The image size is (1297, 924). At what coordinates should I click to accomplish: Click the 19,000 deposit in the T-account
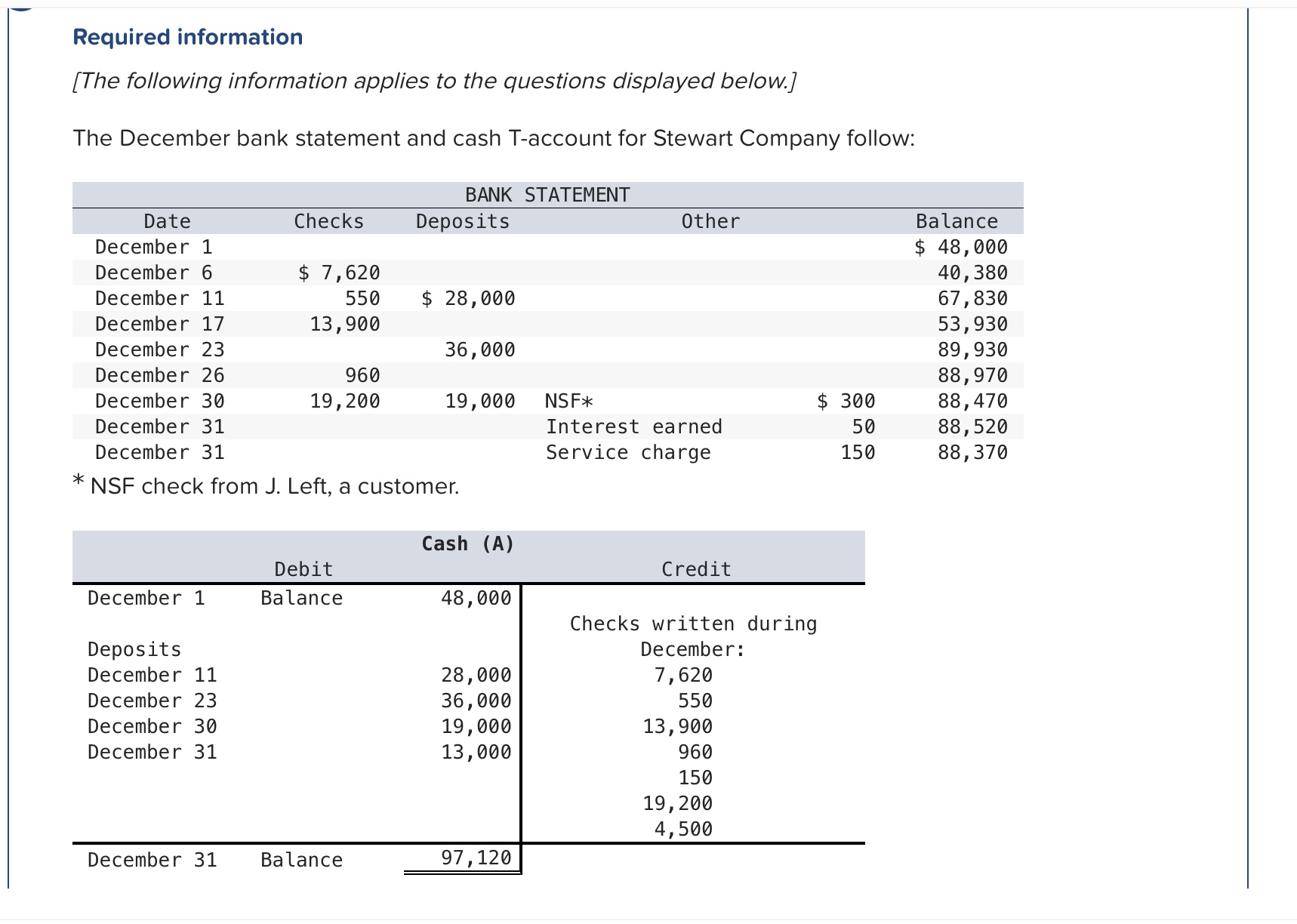point(476,726)
